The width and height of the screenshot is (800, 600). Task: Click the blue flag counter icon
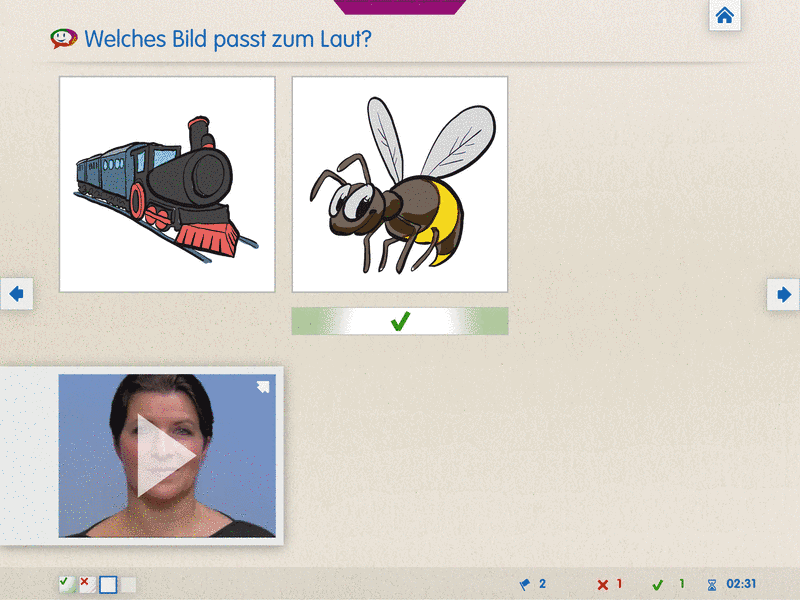coord(524,584)
